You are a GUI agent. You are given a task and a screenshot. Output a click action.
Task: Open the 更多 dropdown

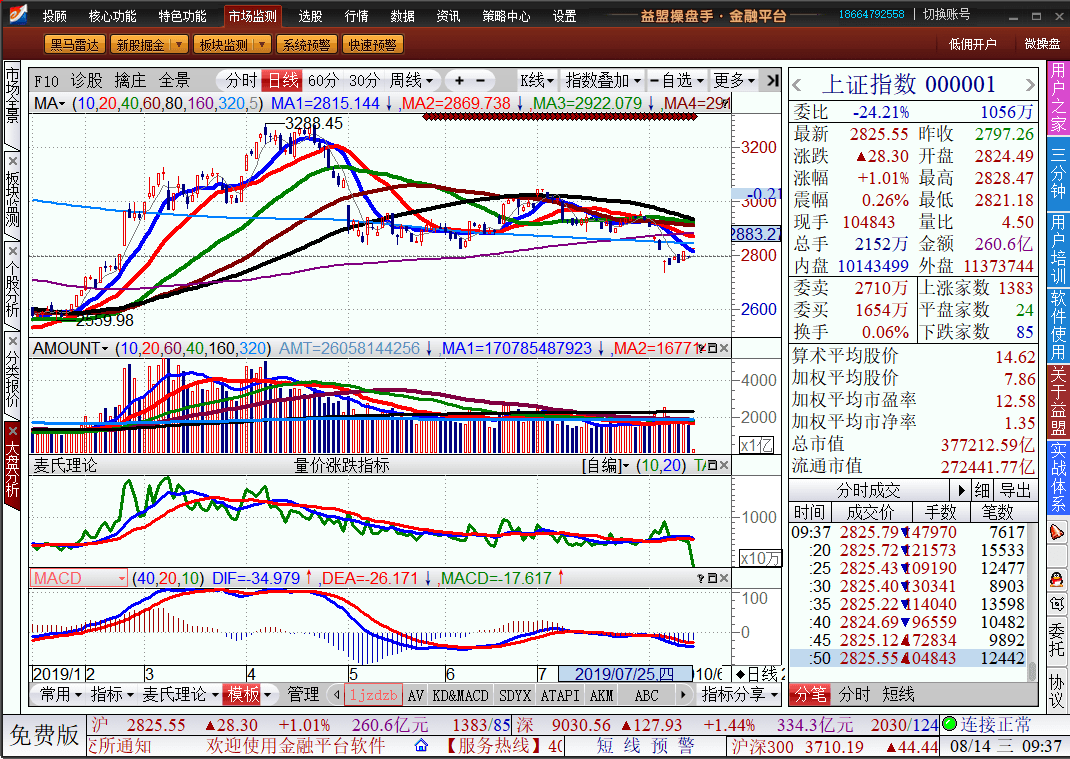point(734,81)
